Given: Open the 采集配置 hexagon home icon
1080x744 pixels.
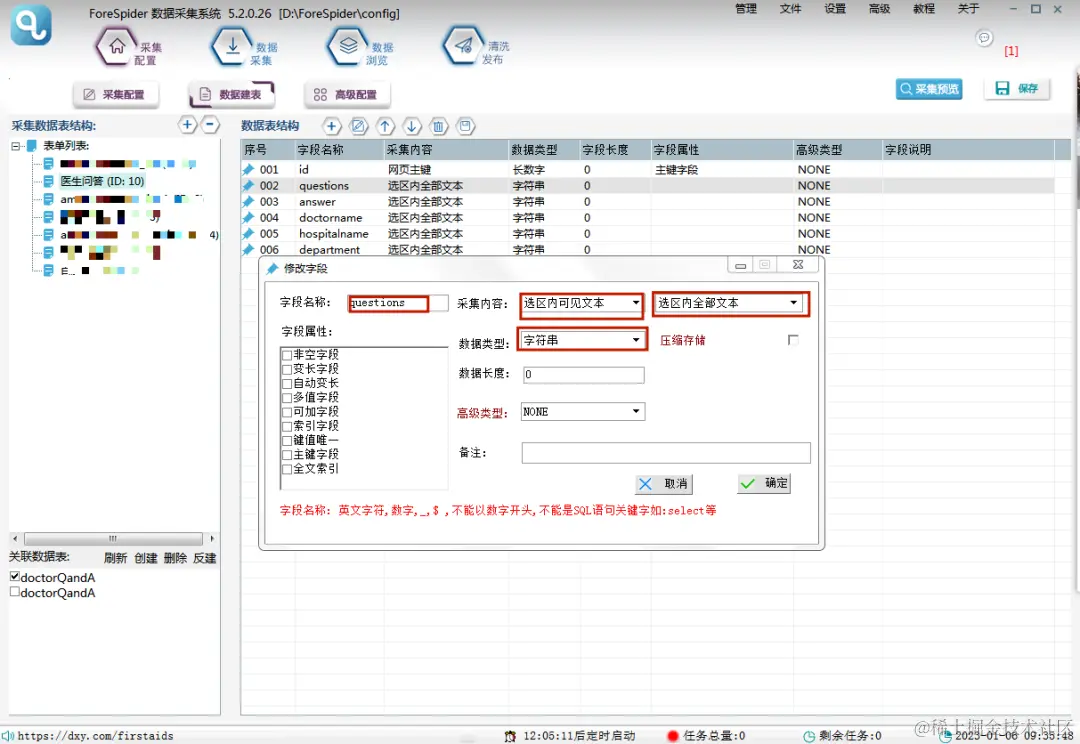Looking at the screenshot, I should click(x=116, y=47).
